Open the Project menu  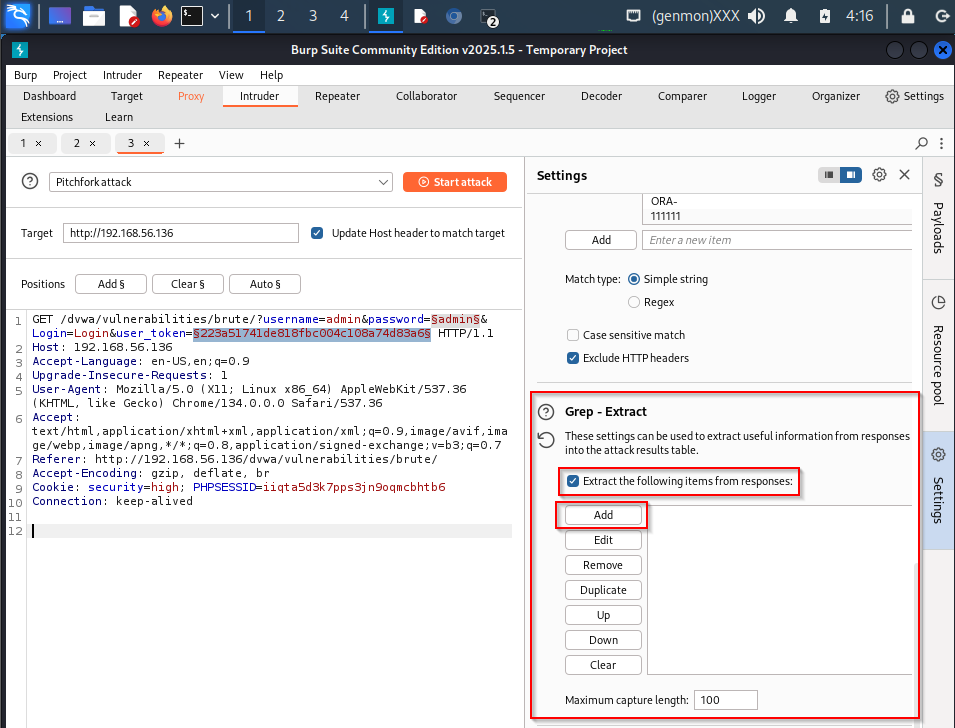(x=69, y=75)
